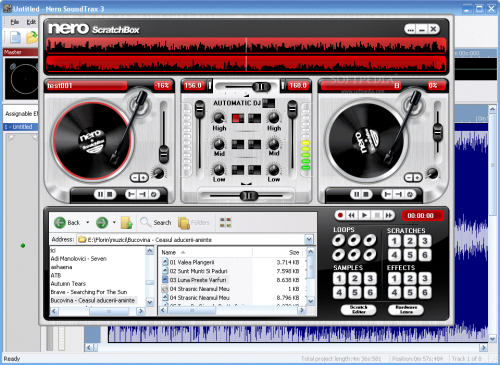500x365 pixels.
Task: Set loop end point on left deck
Action: tap(142, 194)
